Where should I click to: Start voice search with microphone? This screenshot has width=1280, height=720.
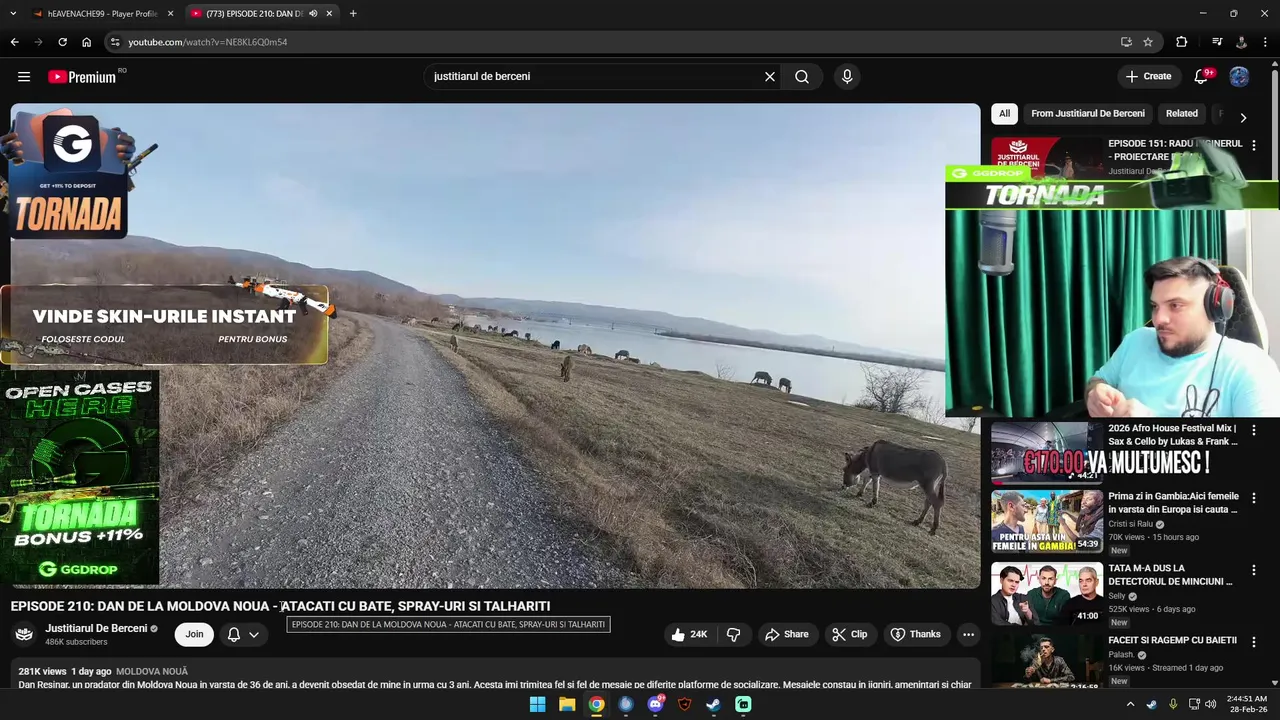(847, 77)
